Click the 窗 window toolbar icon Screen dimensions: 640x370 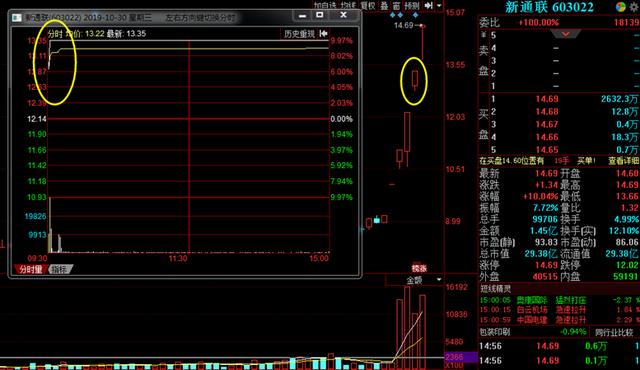396,6
